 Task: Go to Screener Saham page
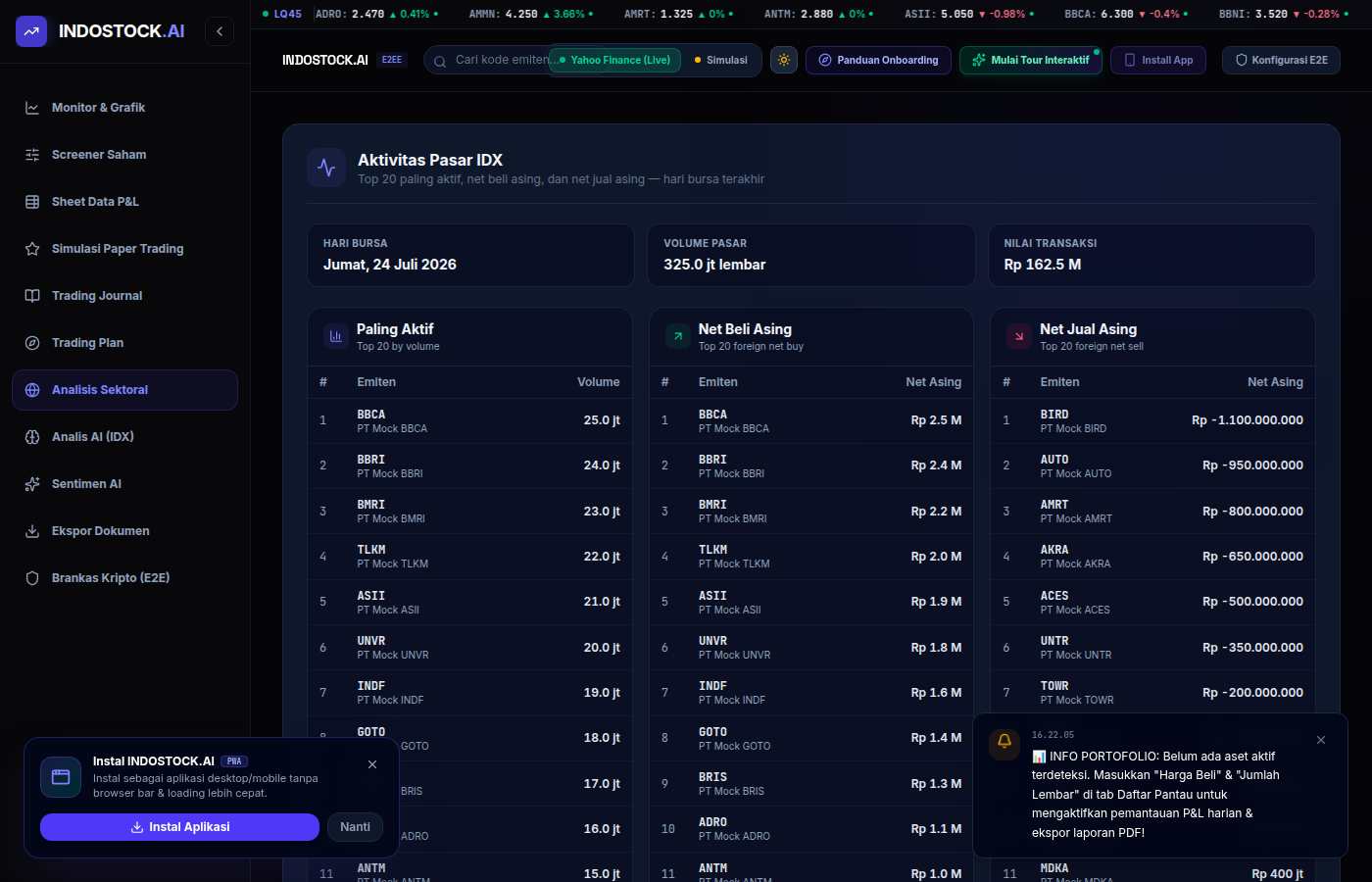(x=124, y=155)
